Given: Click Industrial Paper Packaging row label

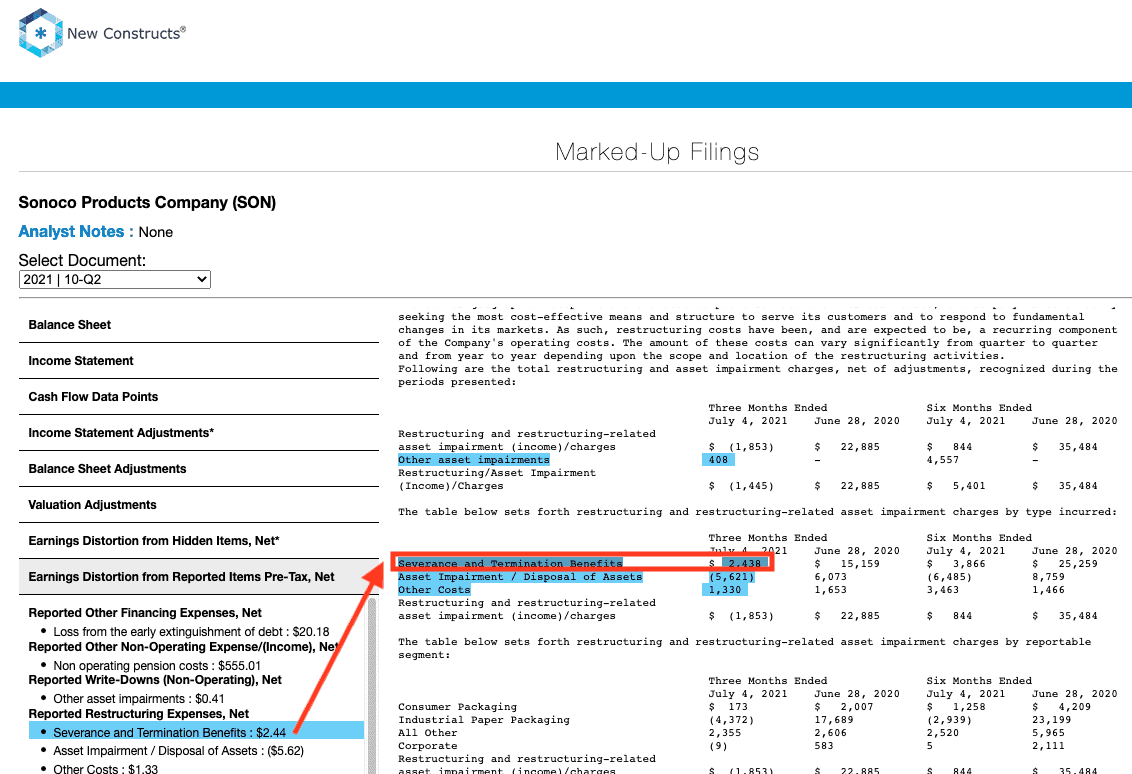Looking at the screenshot, I should click(484, 720).
